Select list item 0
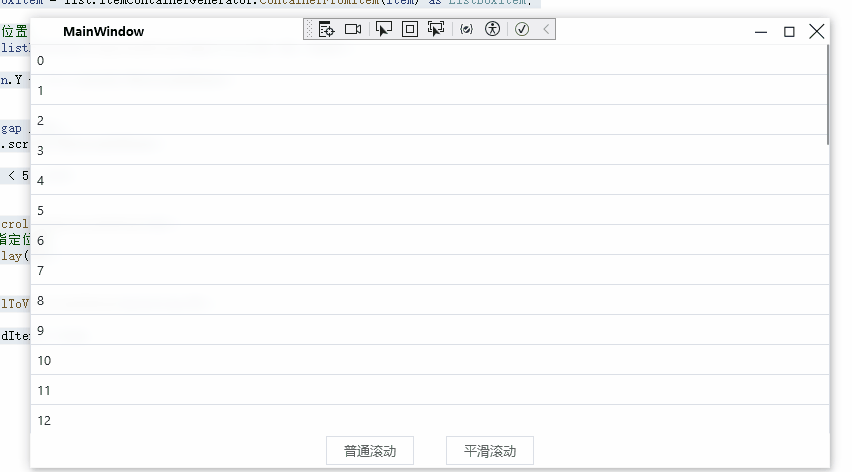This screenshot has height=472, width=852. click(429, 60)
